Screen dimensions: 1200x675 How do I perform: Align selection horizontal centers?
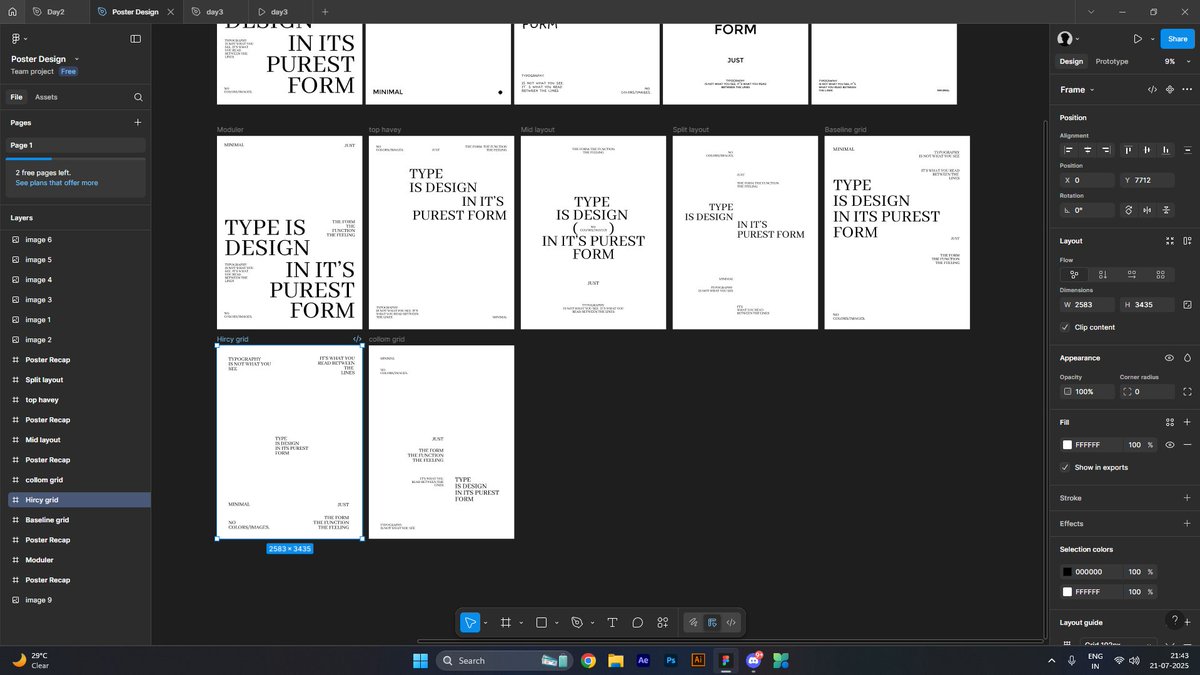pyautogui.click(x=1087, y=150)
